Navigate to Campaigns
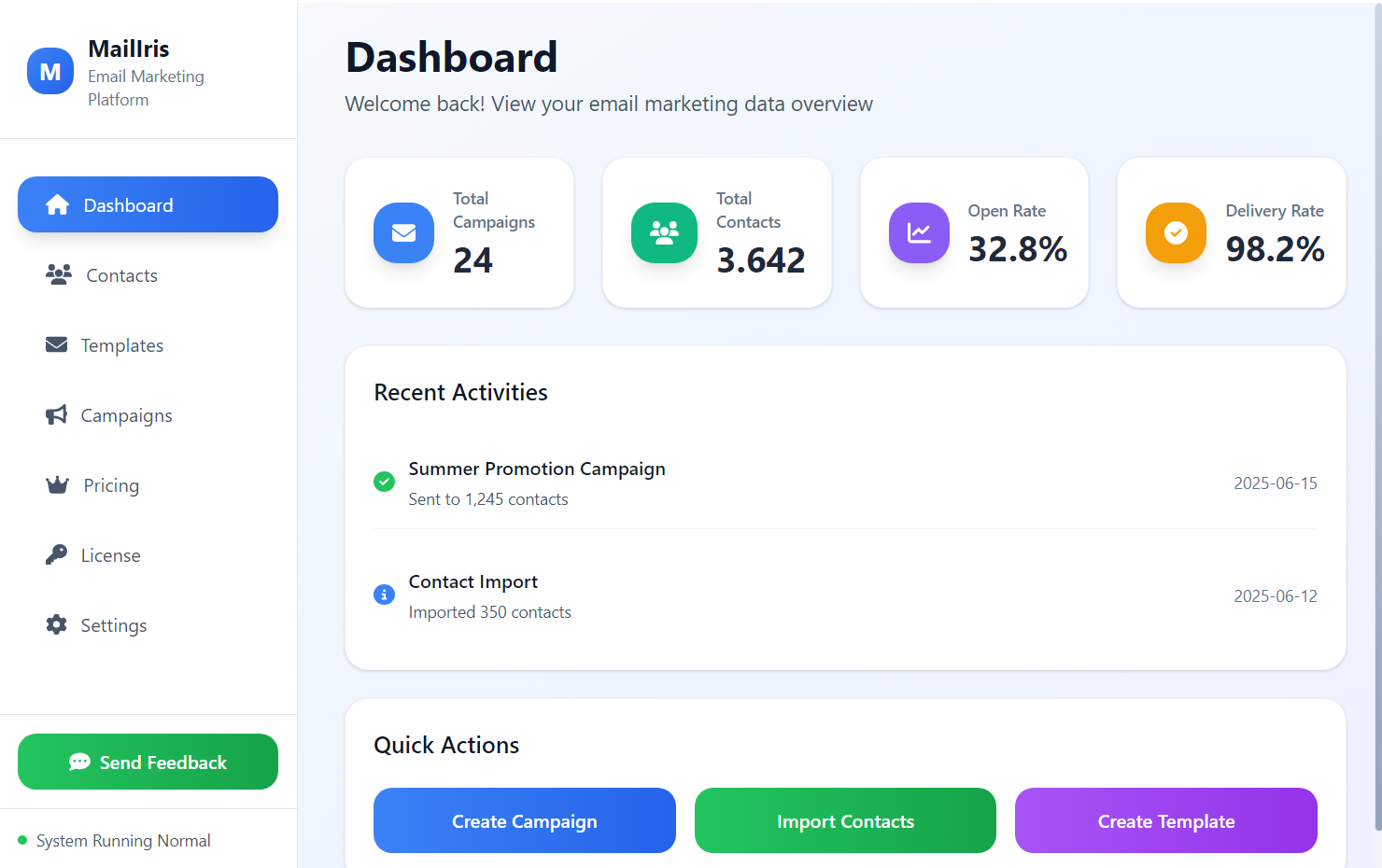The height and width of the screenshot is (868, 1382). pos(148,414)
